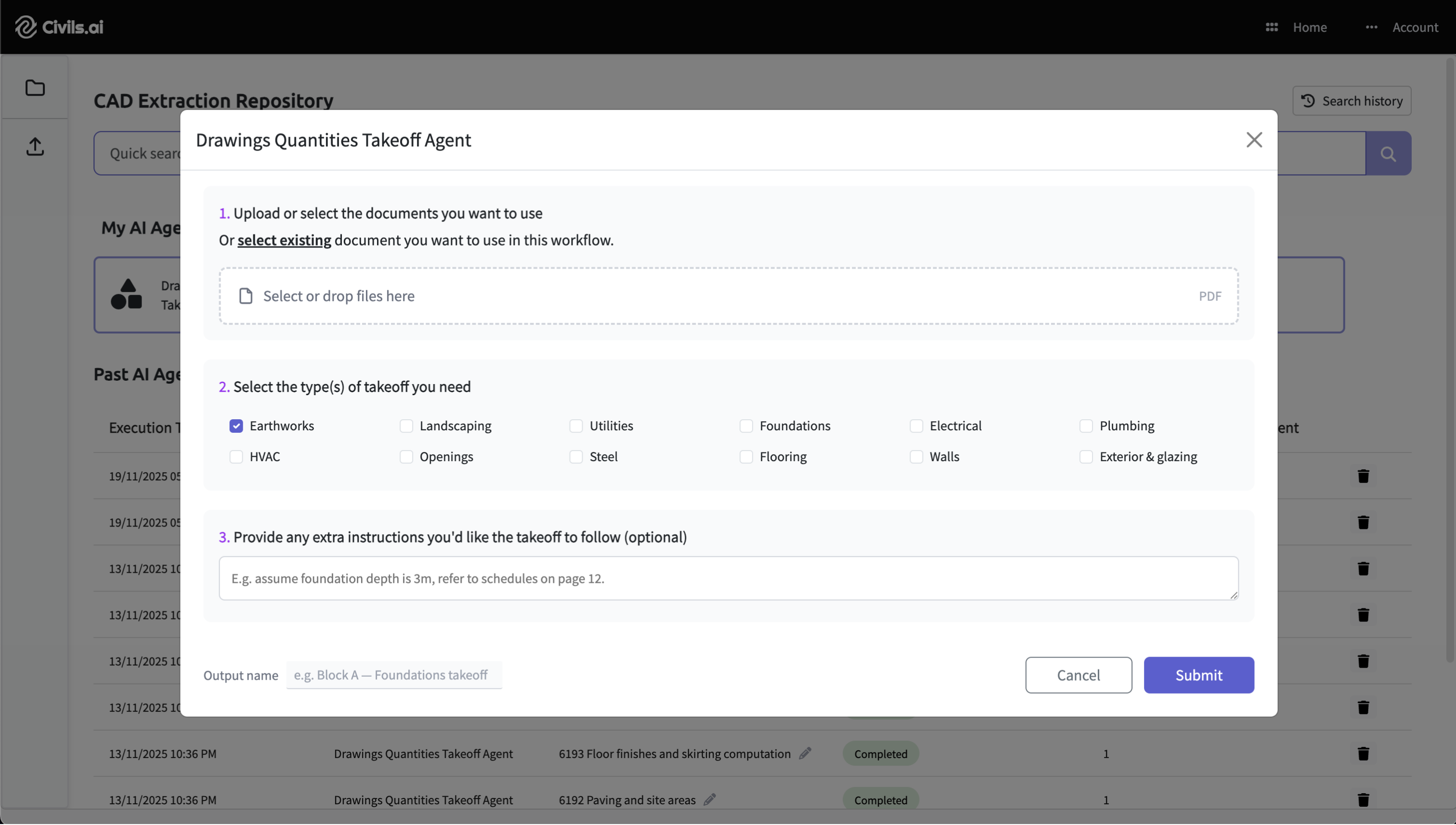
Task: Click the magnifier search button
Action: click(1388, 154)
